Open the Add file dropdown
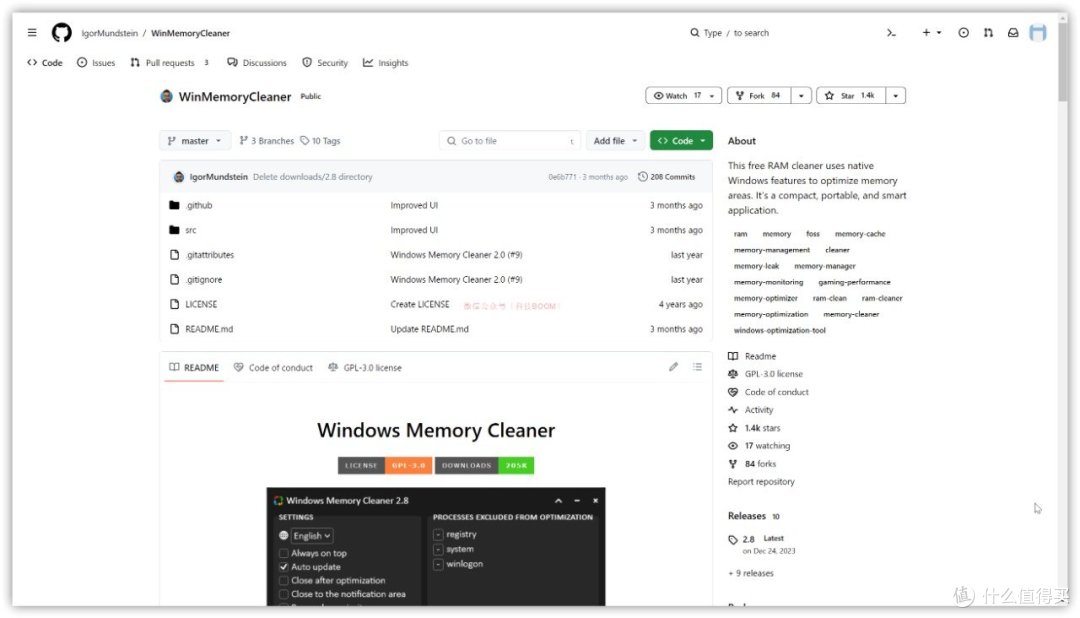Image resolution: width=1080 pixels, height=618 pixels. (x=614, y=140)
